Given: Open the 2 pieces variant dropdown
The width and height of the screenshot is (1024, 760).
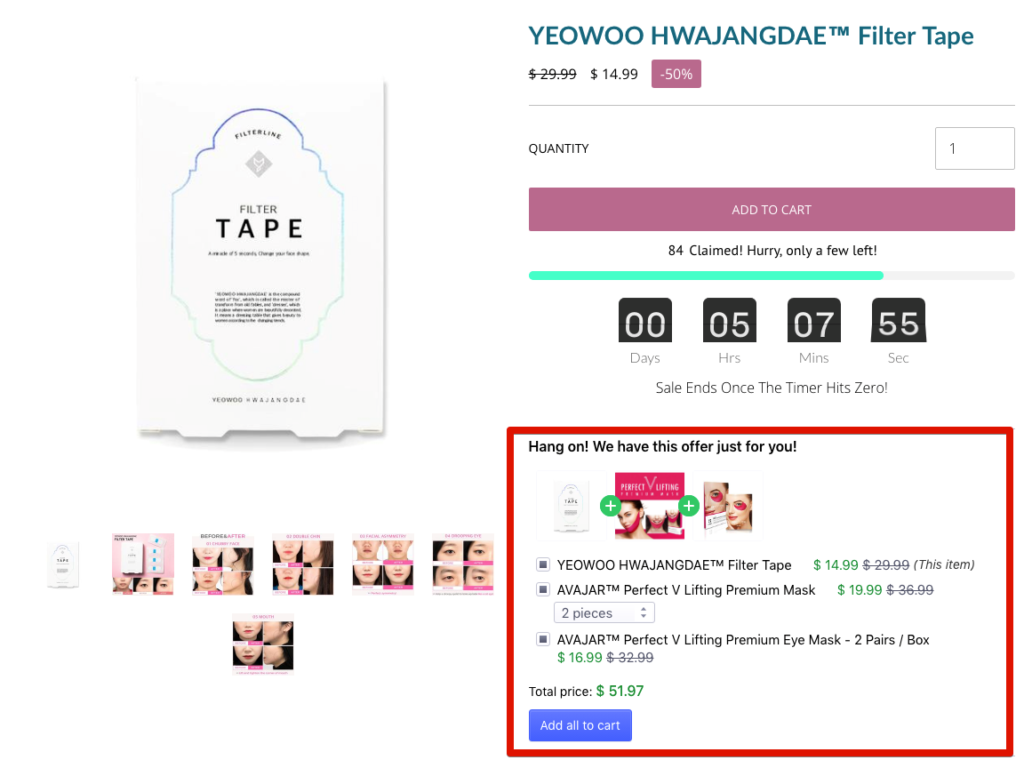Looking at the screenshot, I should point(604,612).
